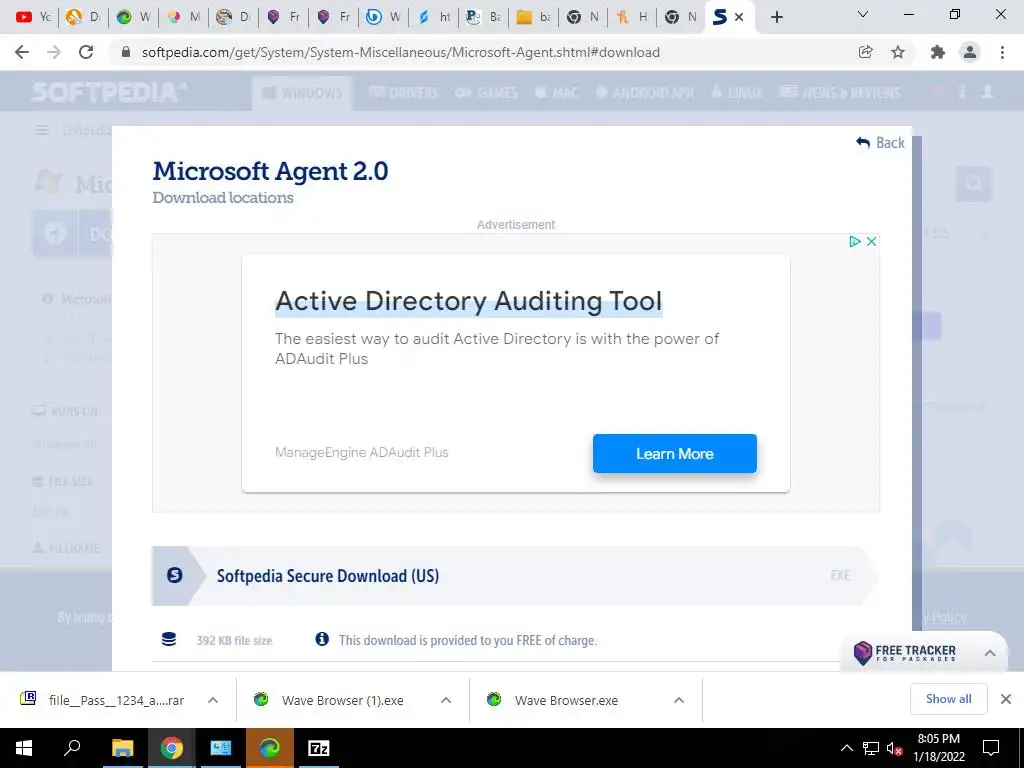Image resolution: width=1024 pixels, height=768 pixels.
Task: Click the AdChoices triangle icon
Action: [855, 242]
